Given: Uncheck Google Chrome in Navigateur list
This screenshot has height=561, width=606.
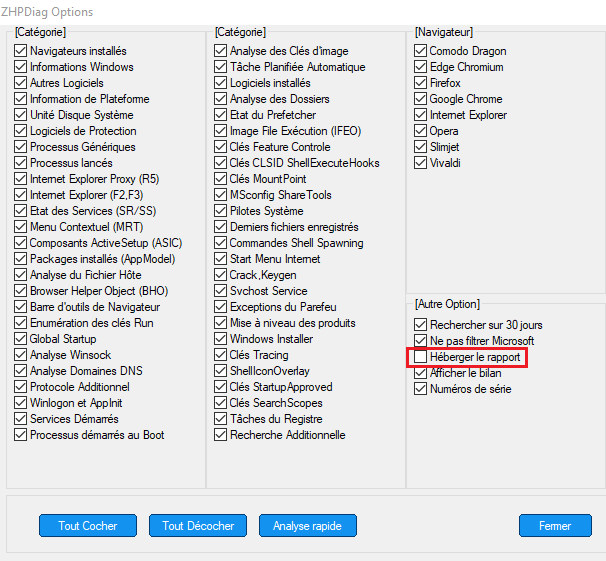Looking at the screenshot, I should [421, 99].
